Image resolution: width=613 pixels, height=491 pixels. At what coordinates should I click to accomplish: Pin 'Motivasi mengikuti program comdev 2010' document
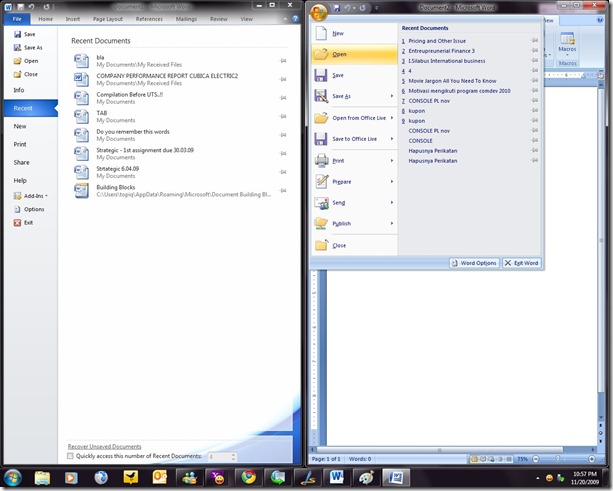tap(535, 90)
